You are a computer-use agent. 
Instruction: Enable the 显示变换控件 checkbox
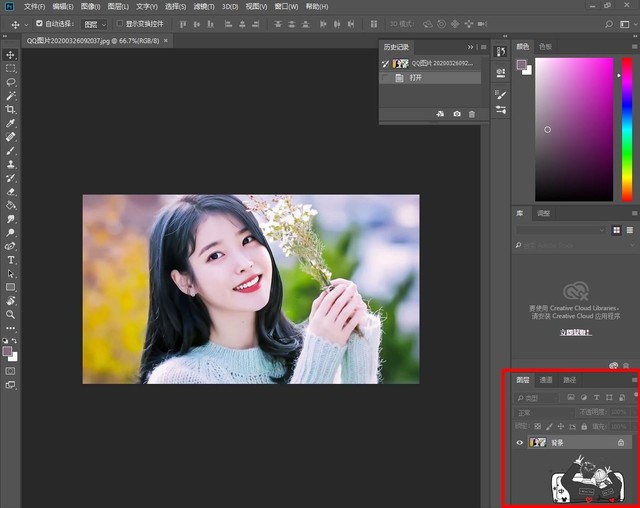point(119,23)
